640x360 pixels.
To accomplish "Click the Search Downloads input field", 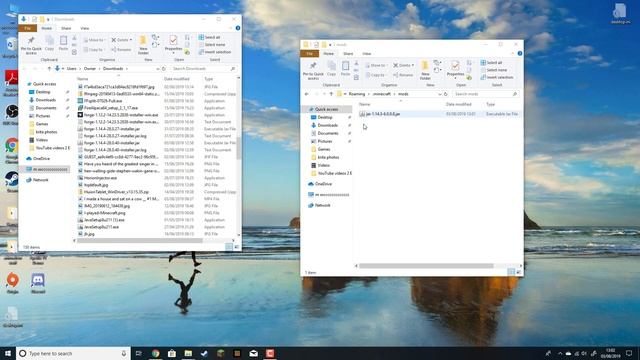I will tap(203, 69).
